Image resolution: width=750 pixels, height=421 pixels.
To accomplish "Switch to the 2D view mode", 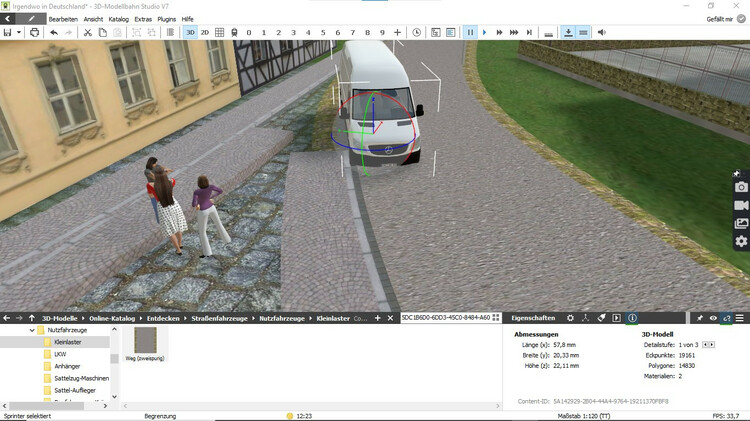I will coord(205,32).
